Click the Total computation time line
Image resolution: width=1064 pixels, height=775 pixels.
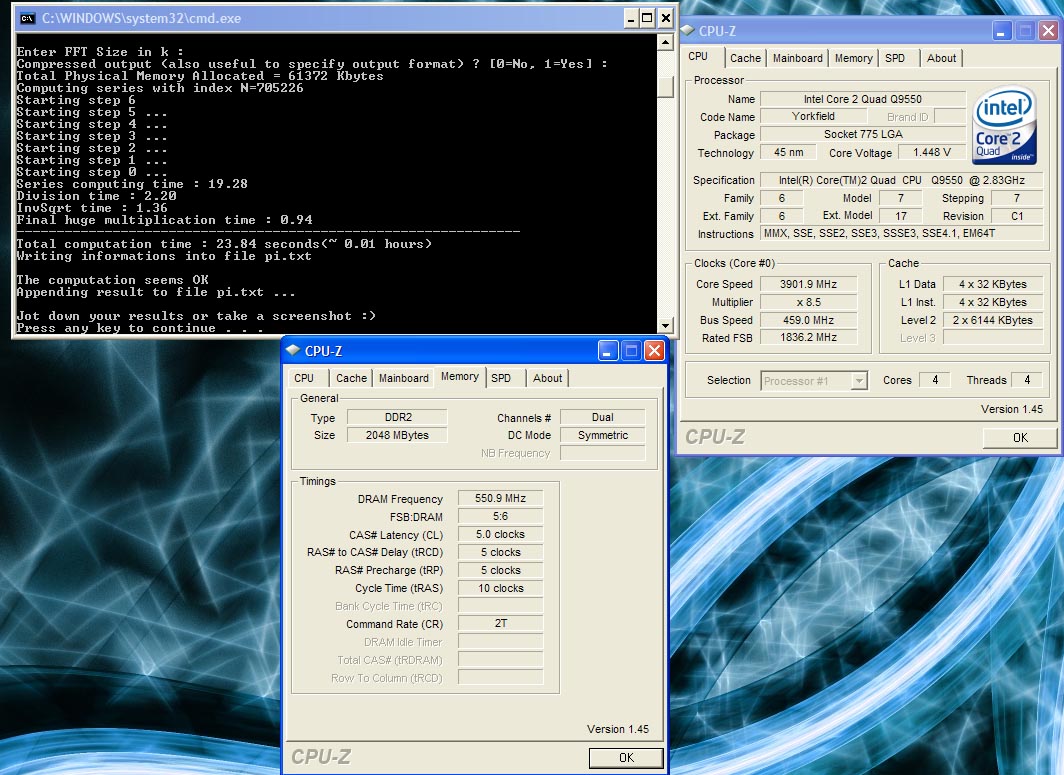click(224, 244)
